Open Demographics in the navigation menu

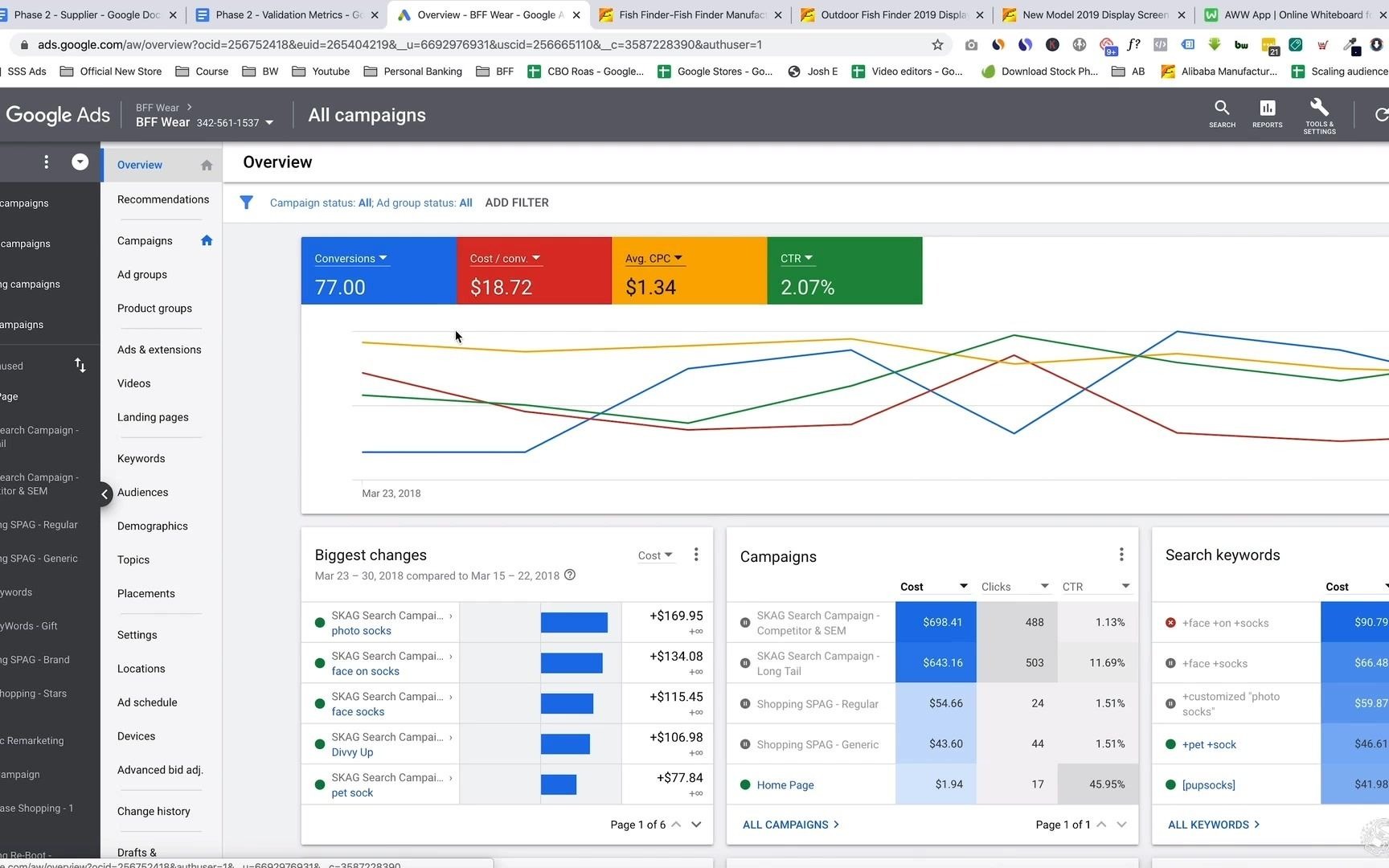point(152,526)
